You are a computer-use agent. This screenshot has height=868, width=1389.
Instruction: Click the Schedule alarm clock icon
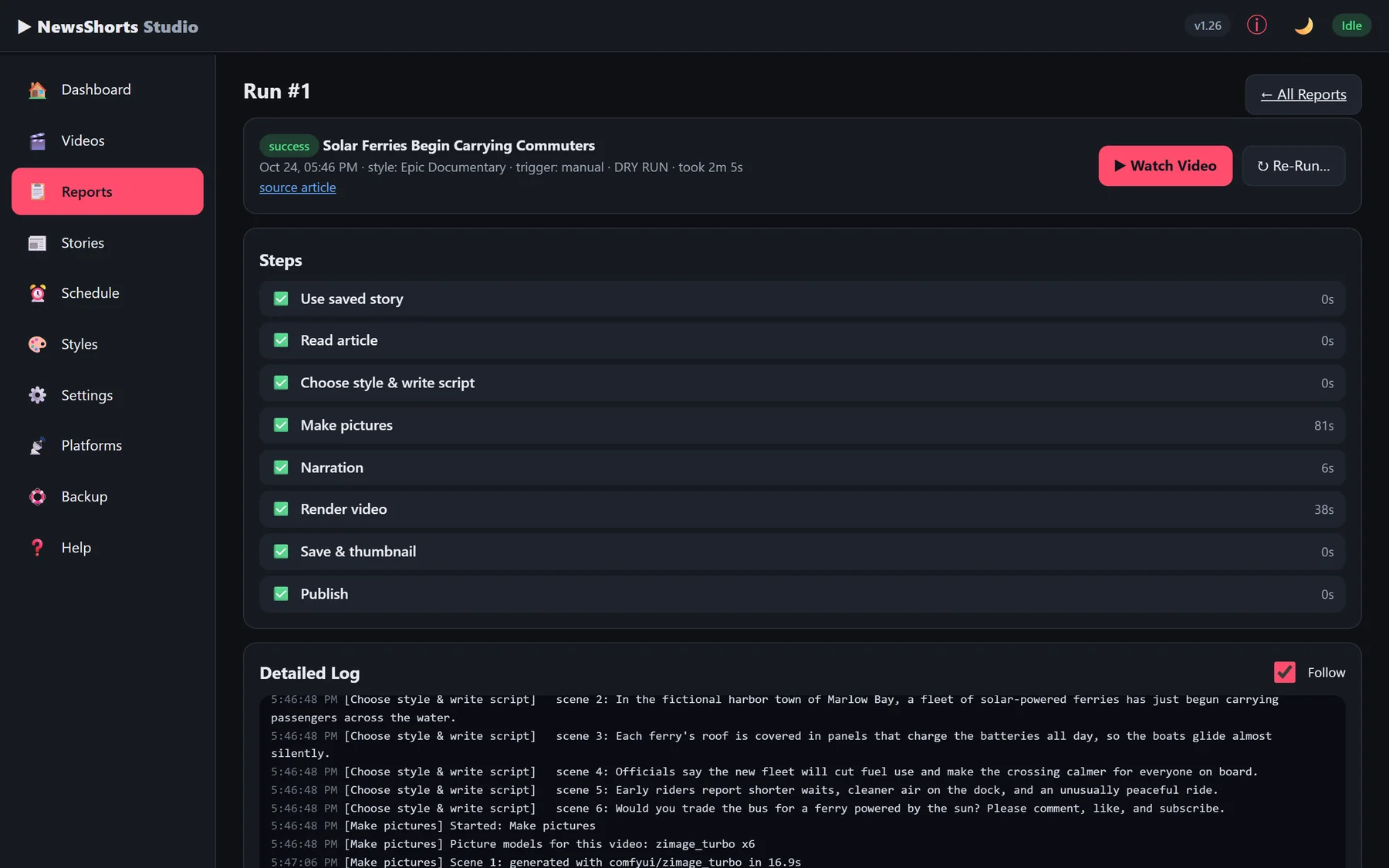click(37, 293)
